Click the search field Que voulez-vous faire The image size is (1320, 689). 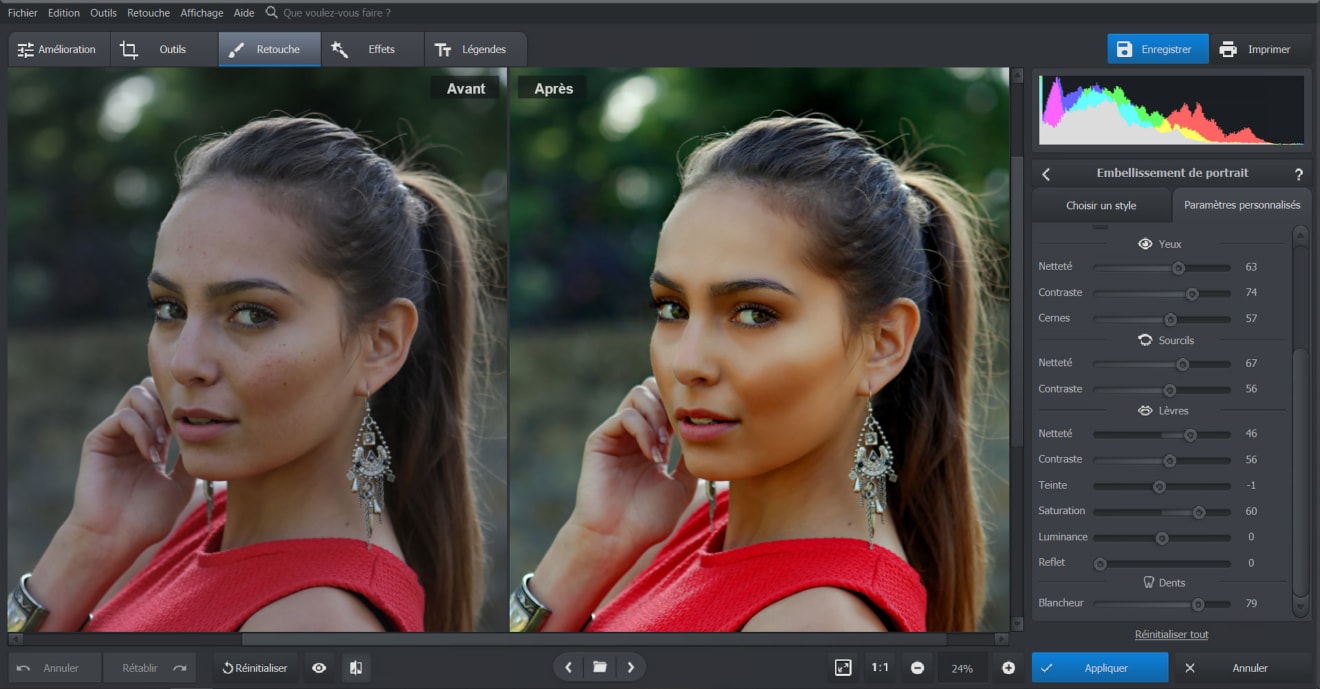coord(337,13)
